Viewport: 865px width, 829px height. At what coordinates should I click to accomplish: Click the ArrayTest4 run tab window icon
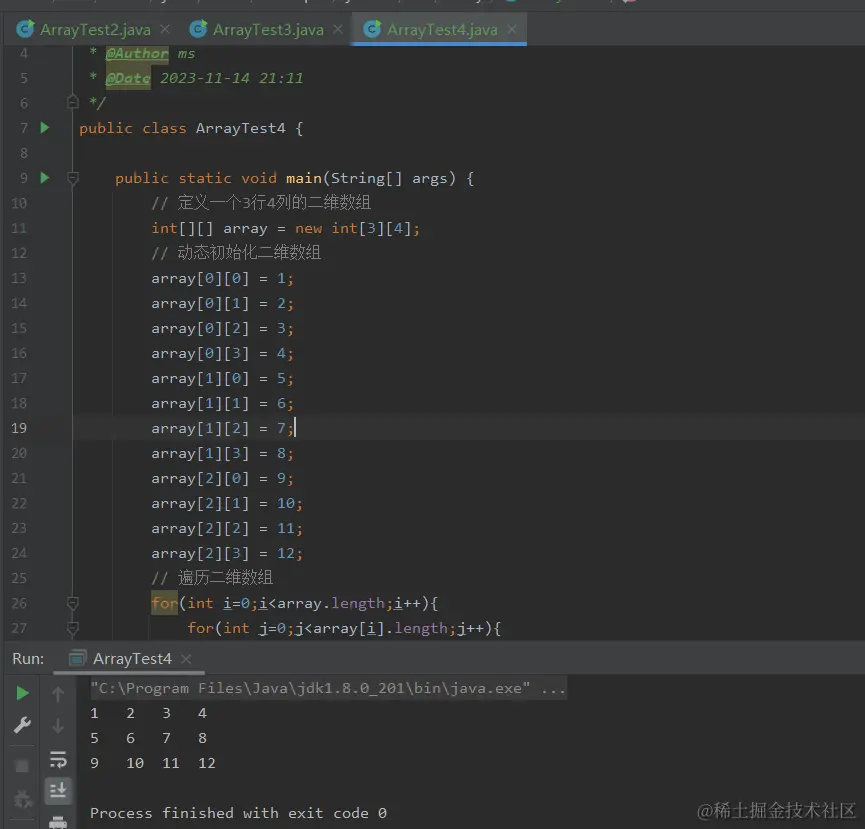pos(77,658)
